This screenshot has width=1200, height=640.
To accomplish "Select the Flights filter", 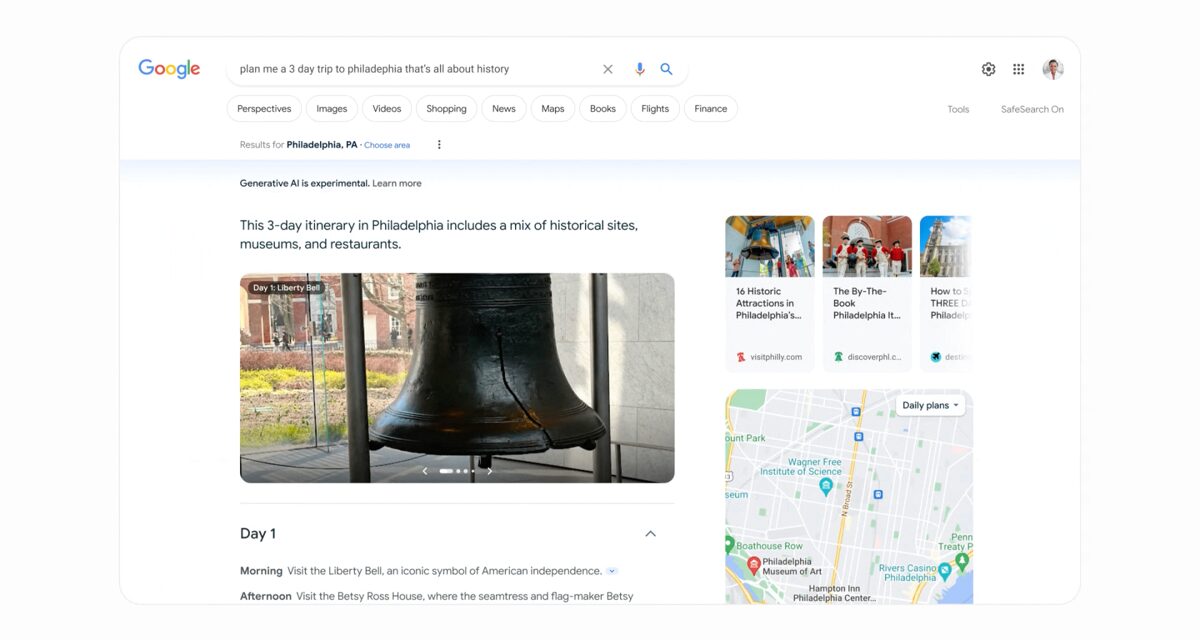I will pos(655,109).
